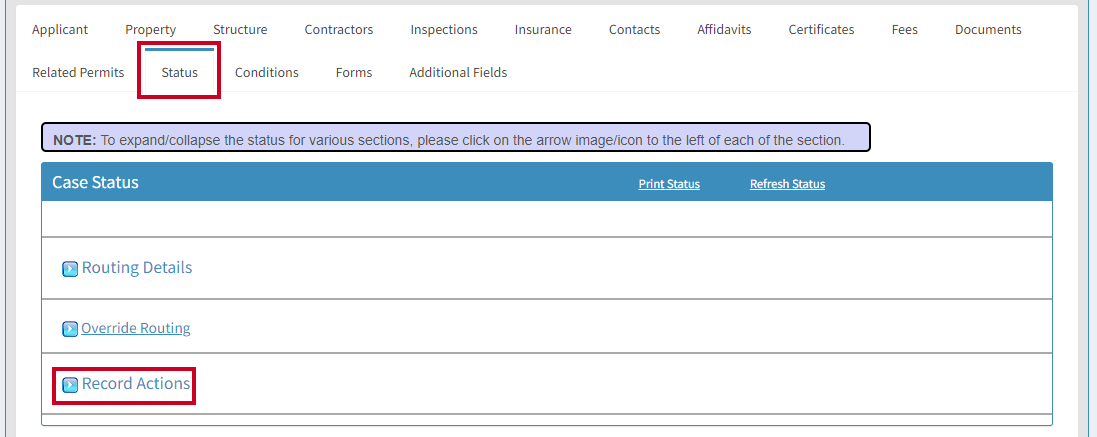Expand the Record Actions section heading
This screenshot has height=437, width=1097.
[136, 383]
